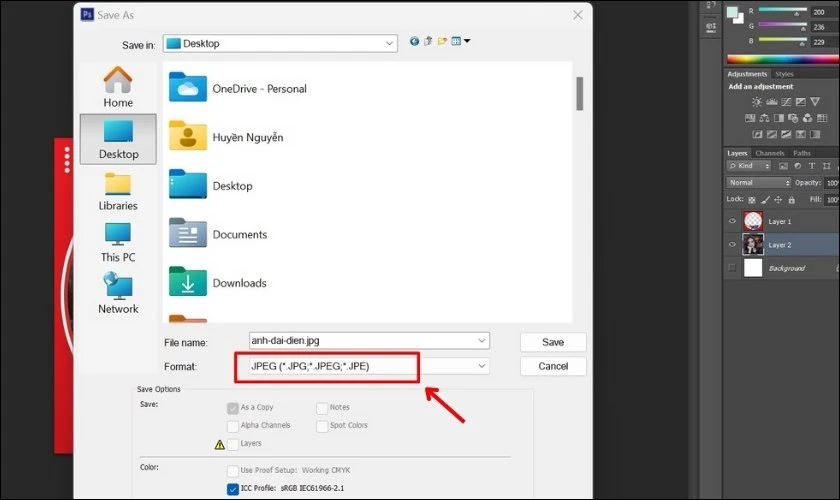Click the Save button
Image resolution: width=840 pixels, height=500 pixels.
553,342
